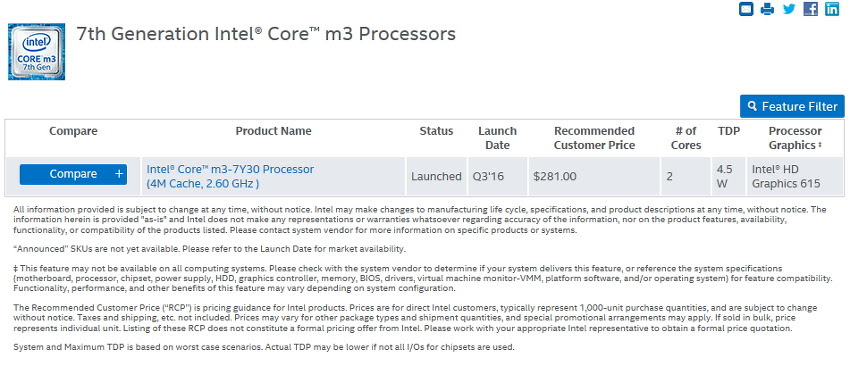Share on Twitter using the bird icon

pyautogui.click(x=789, y=9)
